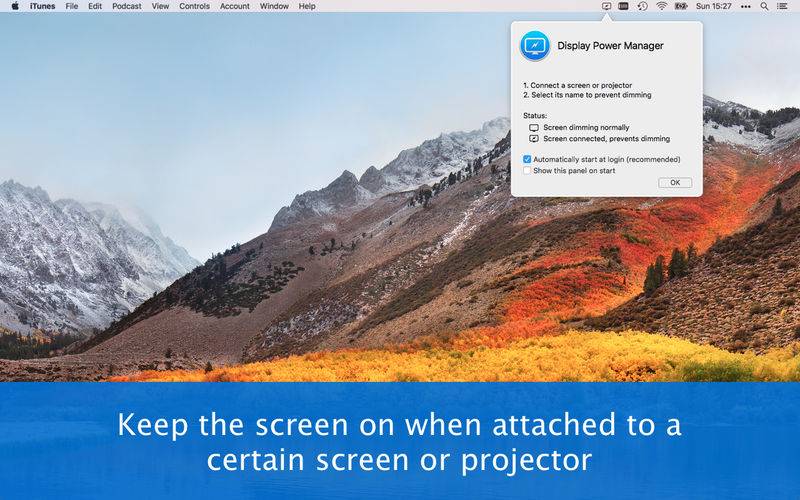800x500 pixels.
Task: Click '2. Select its name to prevent dimming'
Action: coord(587,95)
